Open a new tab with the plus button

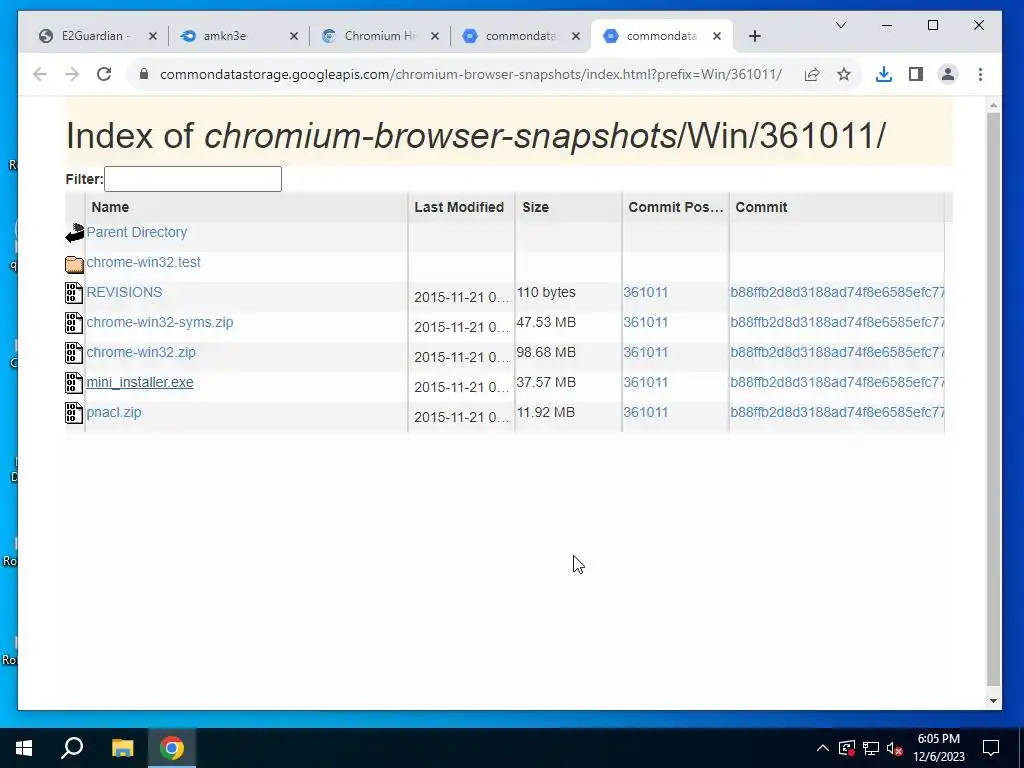pyautogui.click(x=754, y=36)
